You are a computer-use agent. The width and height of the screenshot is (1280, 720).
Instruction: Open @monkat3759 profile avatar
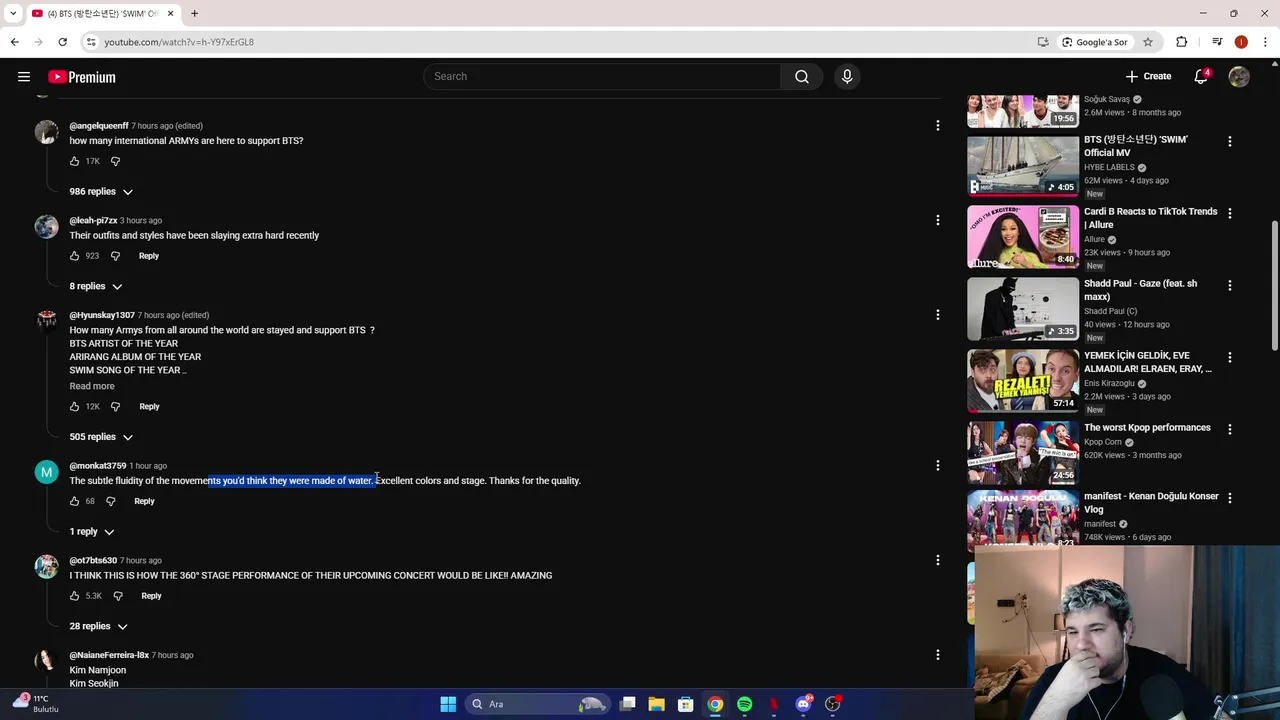click(x=47, y=472)
